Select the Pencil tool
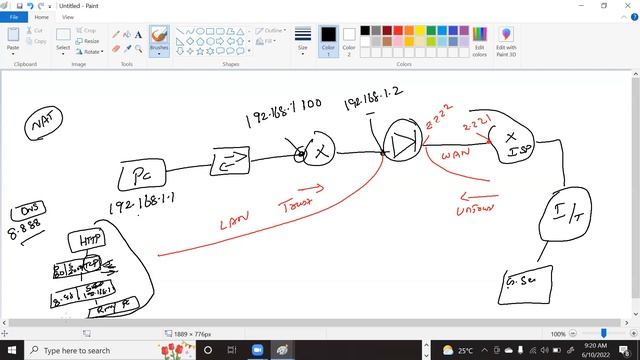Screen dimensions: 640x360 [116, 35]
